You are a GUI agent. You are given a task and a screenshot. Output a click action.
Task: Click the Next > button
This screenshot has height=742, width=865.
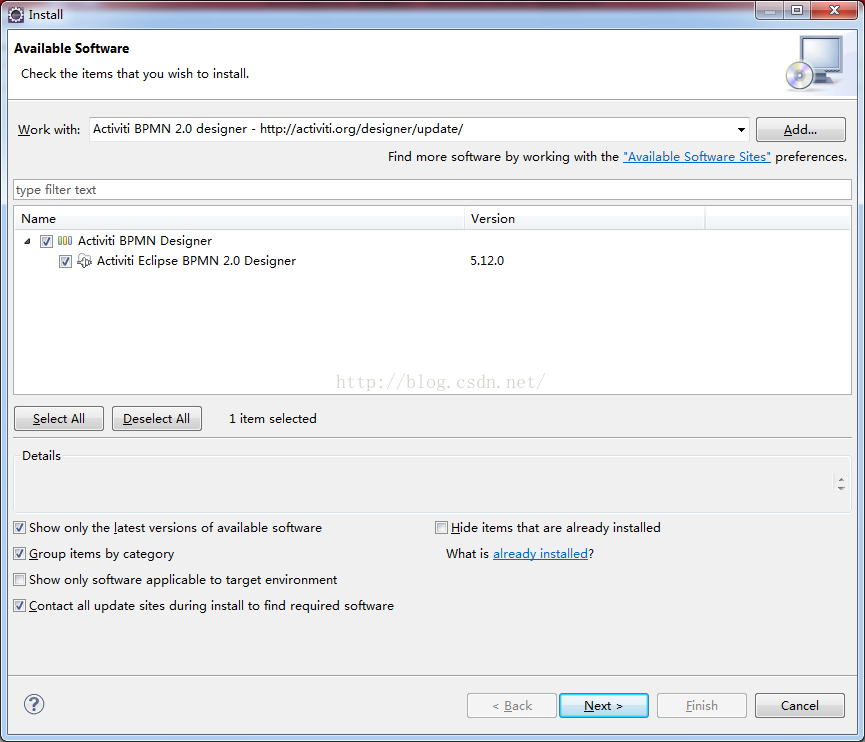[x=604, y=706]
